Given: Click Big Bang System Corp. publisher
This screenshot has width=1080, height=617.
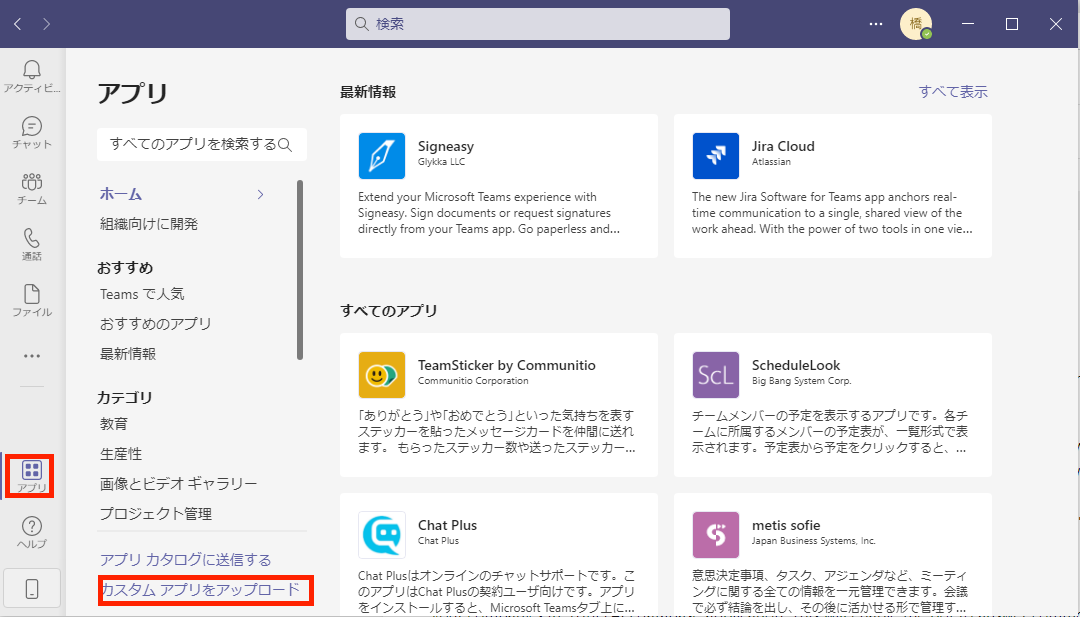Looking at the screenshot, I should point(802,381).
